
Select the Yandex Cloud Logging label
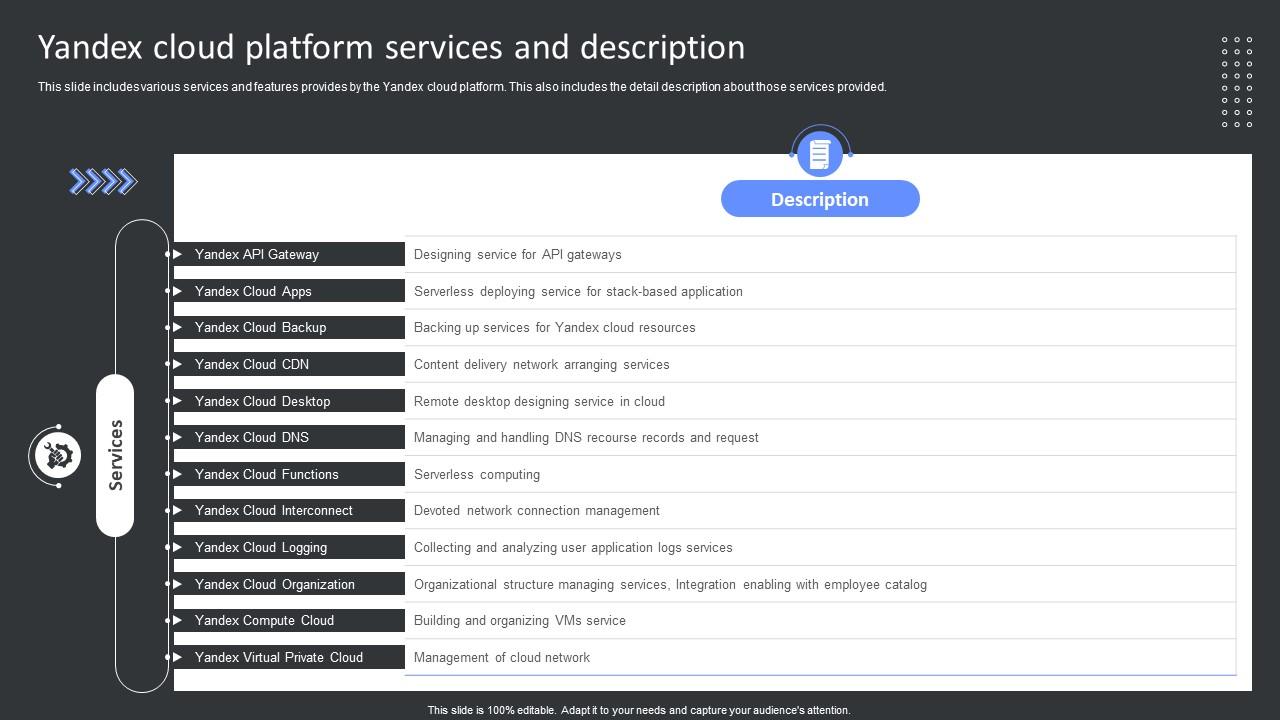pyautogui.click(x=261, y=547)
